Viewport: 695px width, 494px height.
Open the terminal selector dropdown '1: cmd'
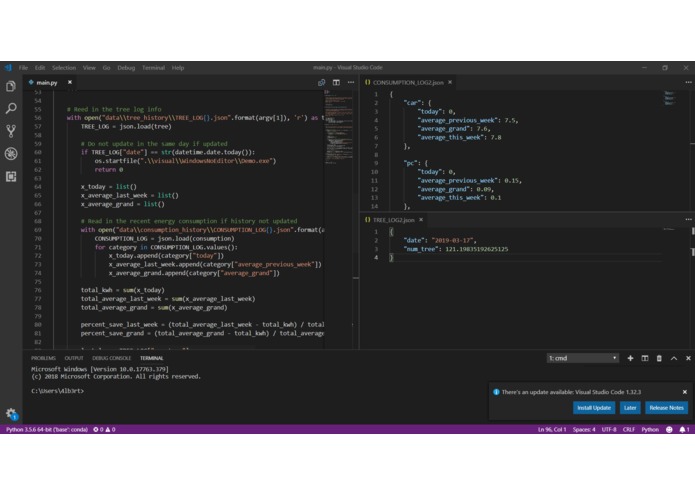pos(582,358)
